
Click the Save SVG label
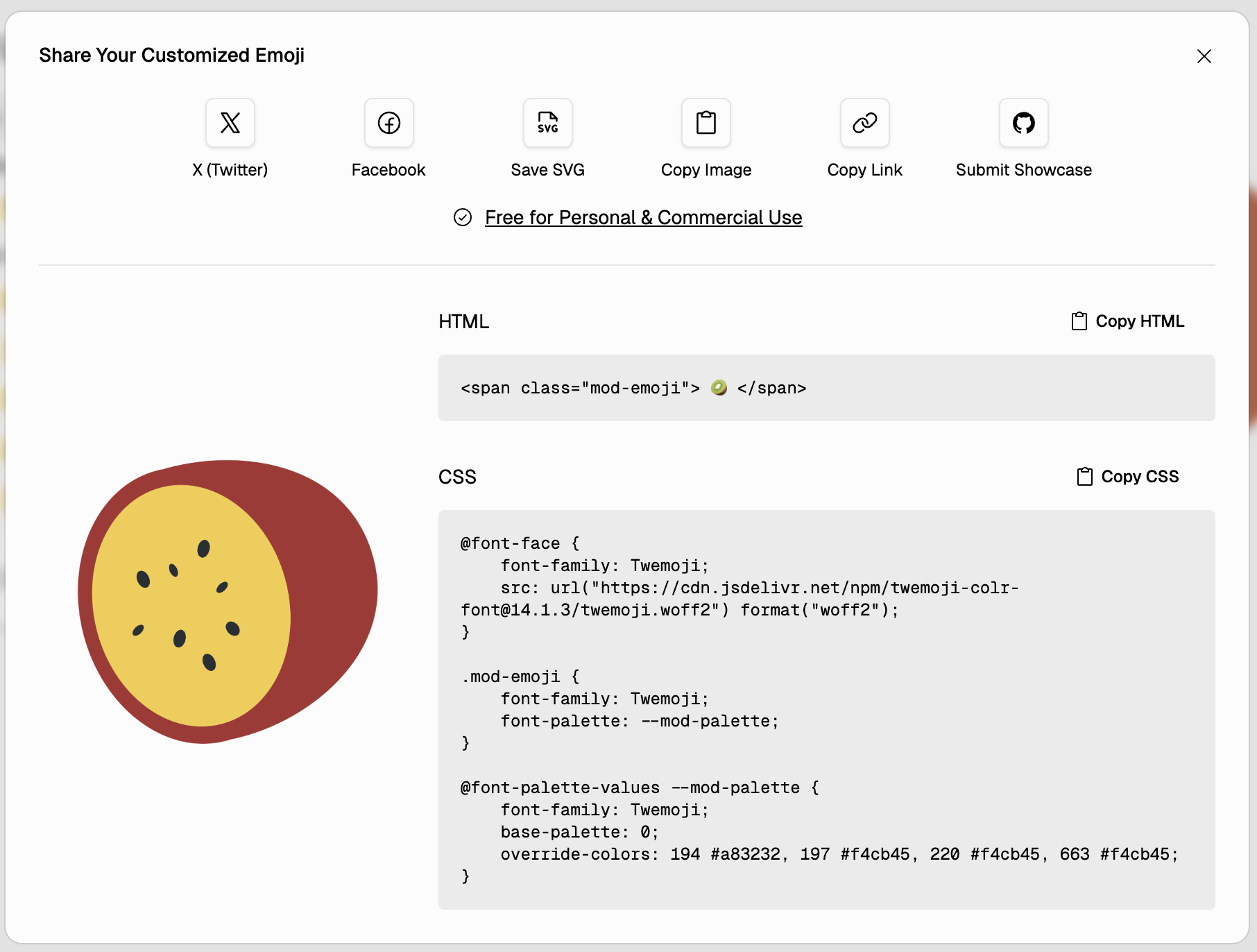547,169
